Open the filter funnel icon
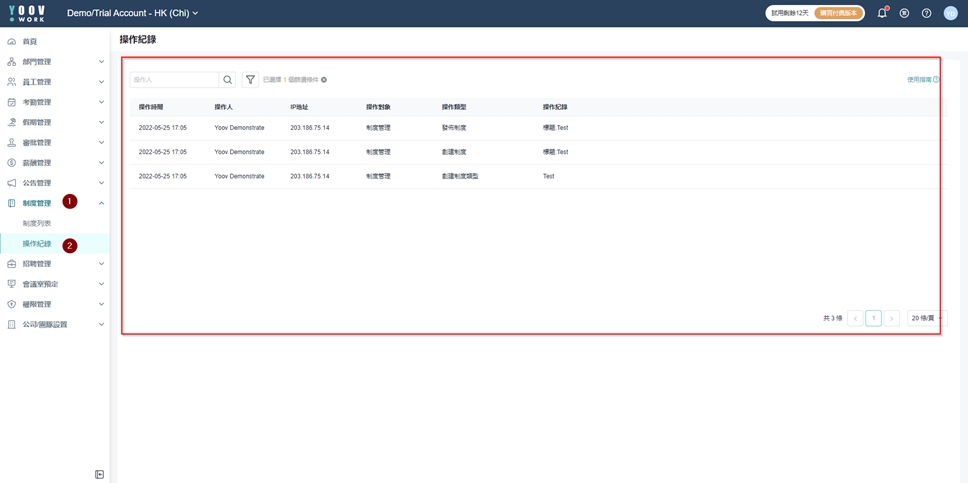Screen dimensions: 968x483 tap(250, 80)
